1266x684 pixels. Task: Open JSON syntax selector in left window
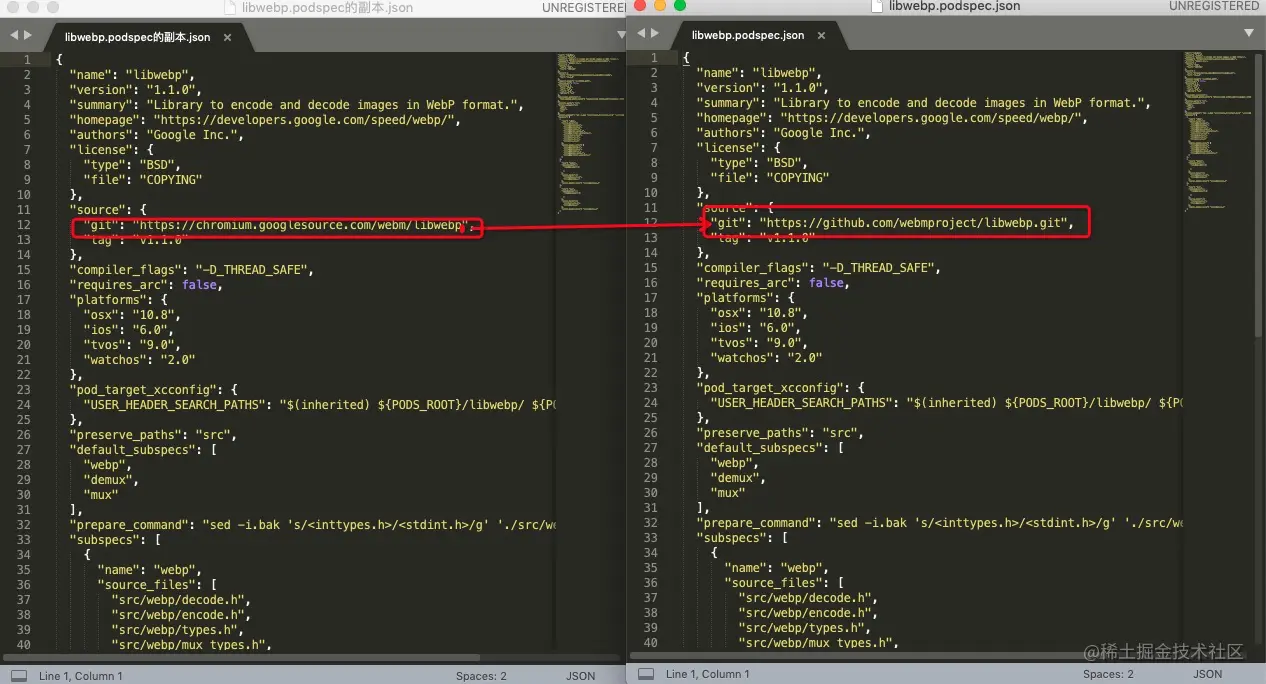(580, 676)
